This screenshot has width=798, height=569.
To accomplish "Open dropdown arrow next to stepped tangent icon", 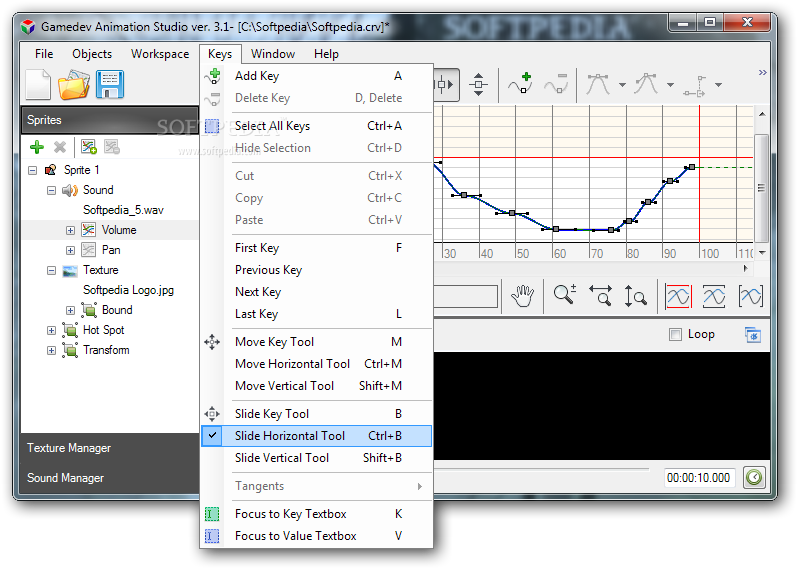I will point(718,85).
